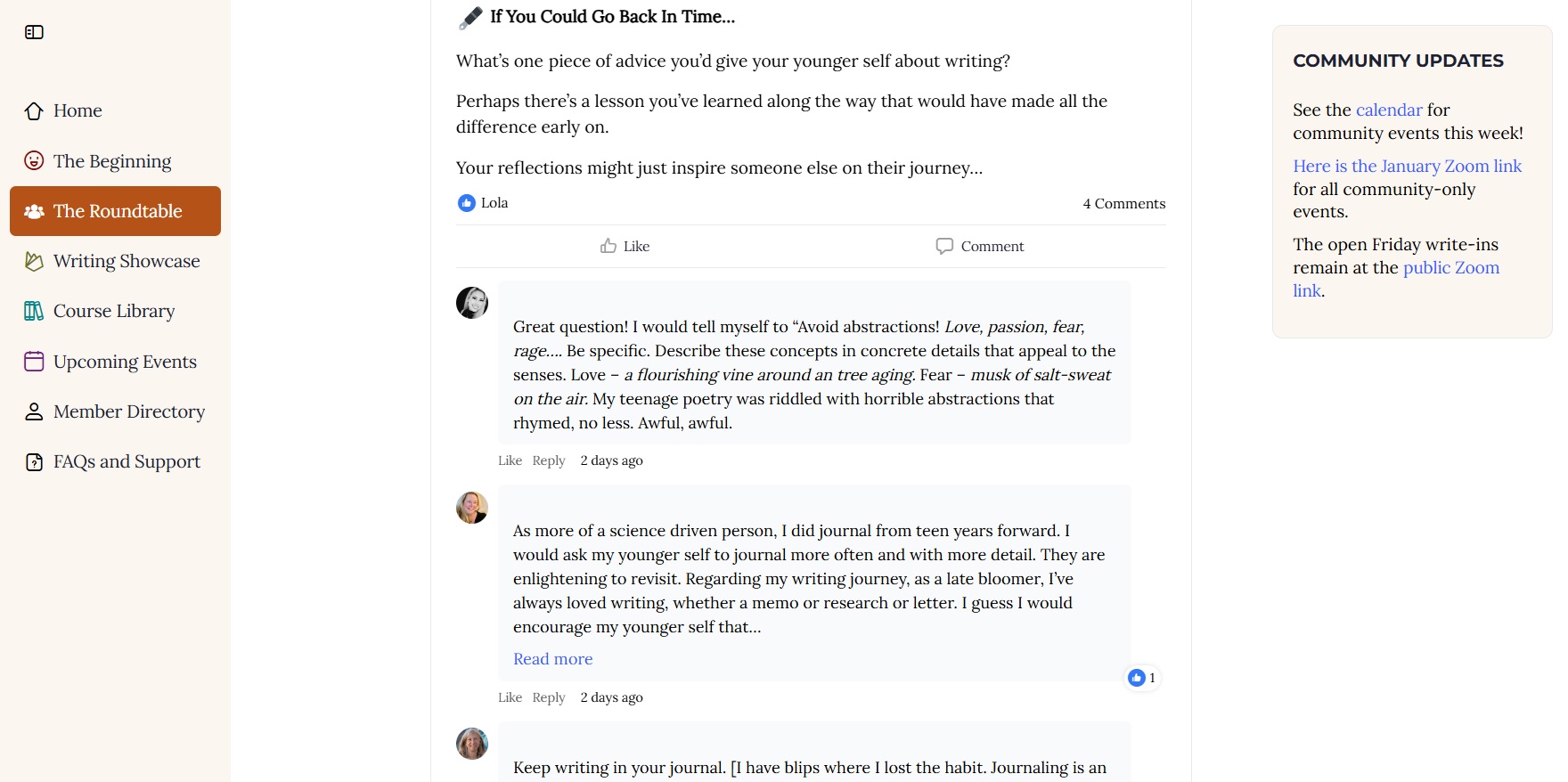The image size is (1568, 782).
Task: Click The Beginning smiley face icon
Action: tap(34, 161)
